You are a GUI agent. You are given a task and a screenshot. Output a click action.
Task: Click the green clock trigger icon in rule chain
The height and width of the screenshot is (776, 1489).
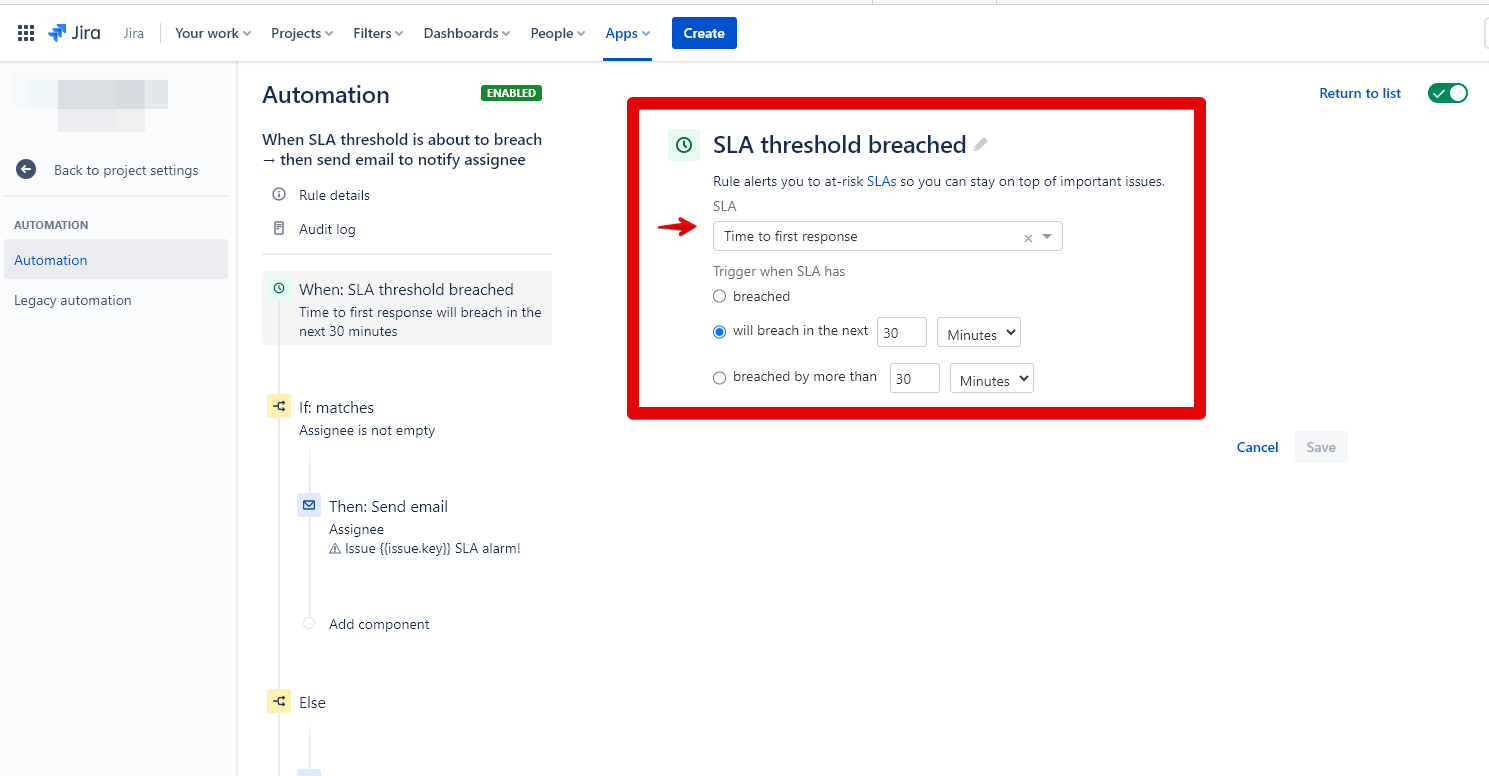tap(279, 289)
